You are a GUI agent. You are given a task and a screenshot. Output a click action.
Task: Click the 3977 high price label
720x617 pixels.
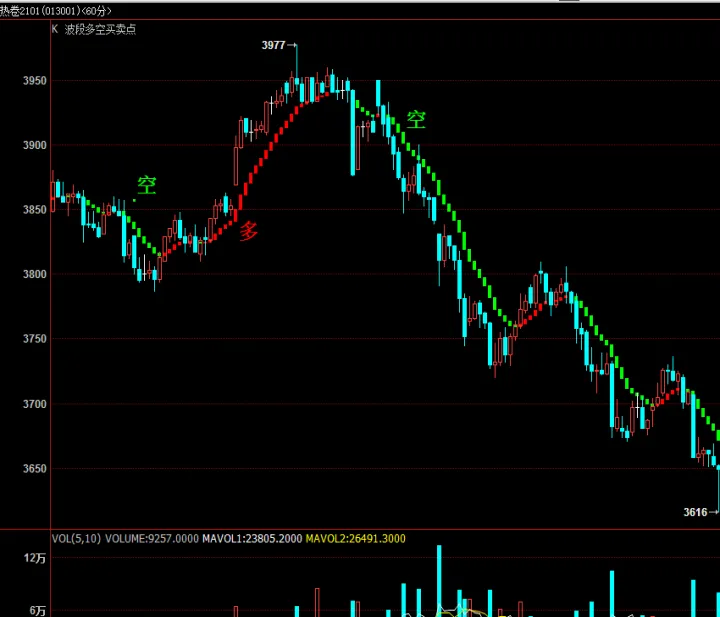point(273,45)
